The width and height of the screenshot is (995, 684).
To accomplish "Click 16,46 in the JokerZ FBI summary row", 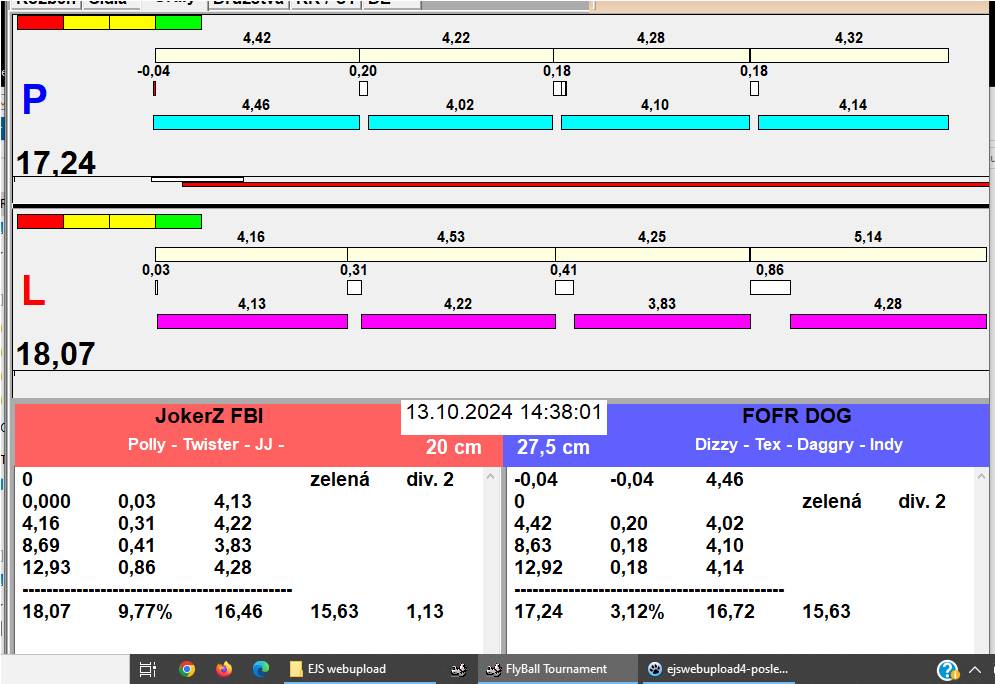I will pyautogui.click(x=238, y=612).
